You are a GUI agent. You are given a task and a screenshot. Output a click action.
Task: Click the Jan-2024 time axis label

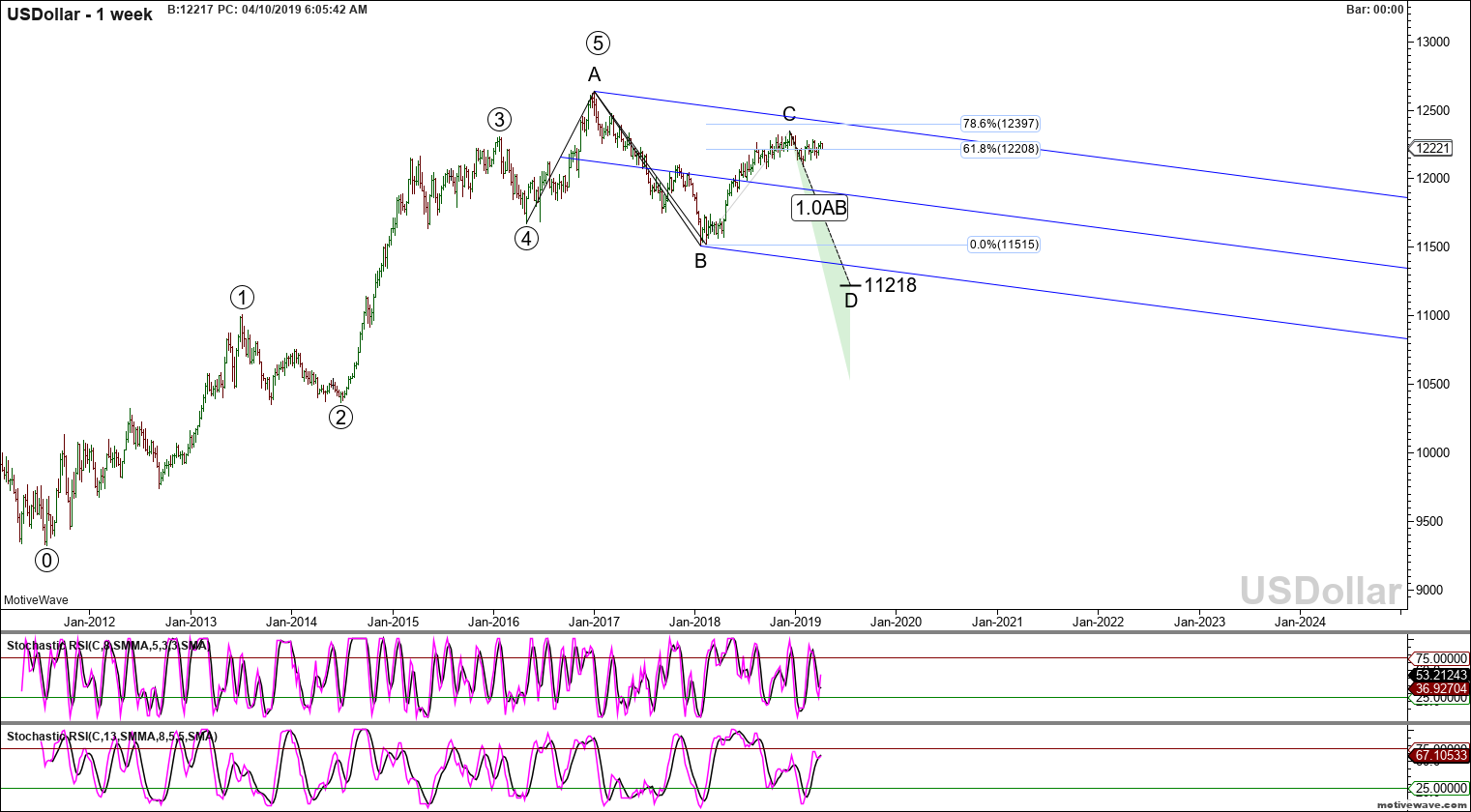point(1300,622)
